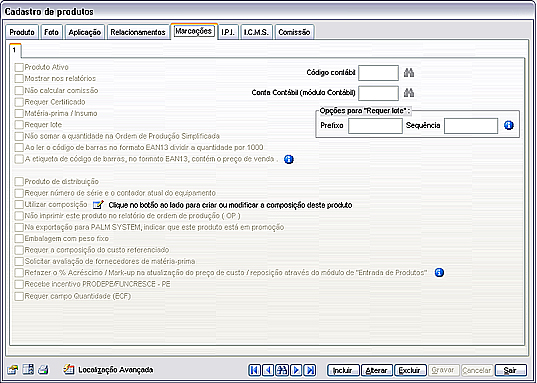Go to first record navigation button

pyautogui.click(x=254, y=370)
